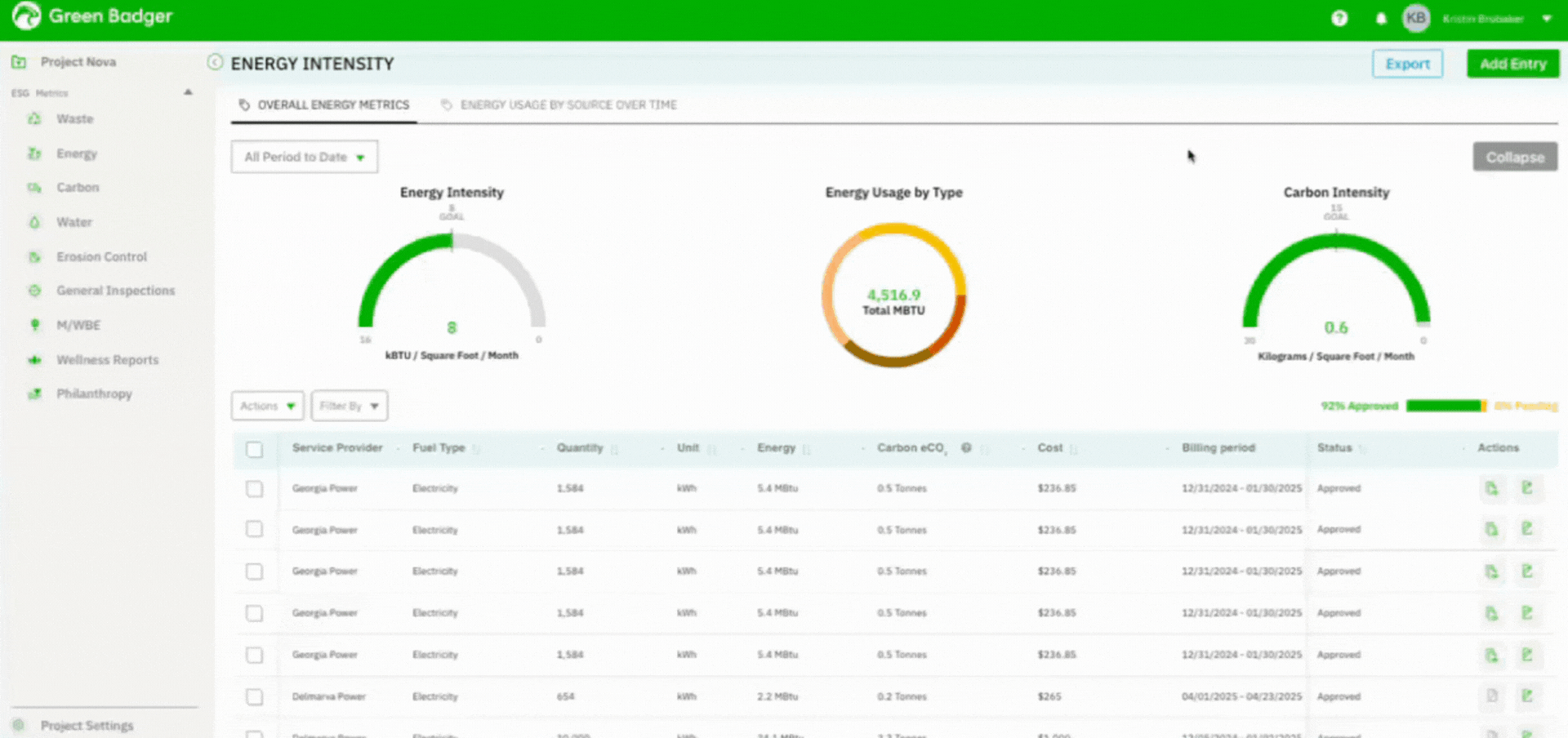1568x738 pixels.
Task: Click the 92% Approved label
Action: [x=1359, y=406]
